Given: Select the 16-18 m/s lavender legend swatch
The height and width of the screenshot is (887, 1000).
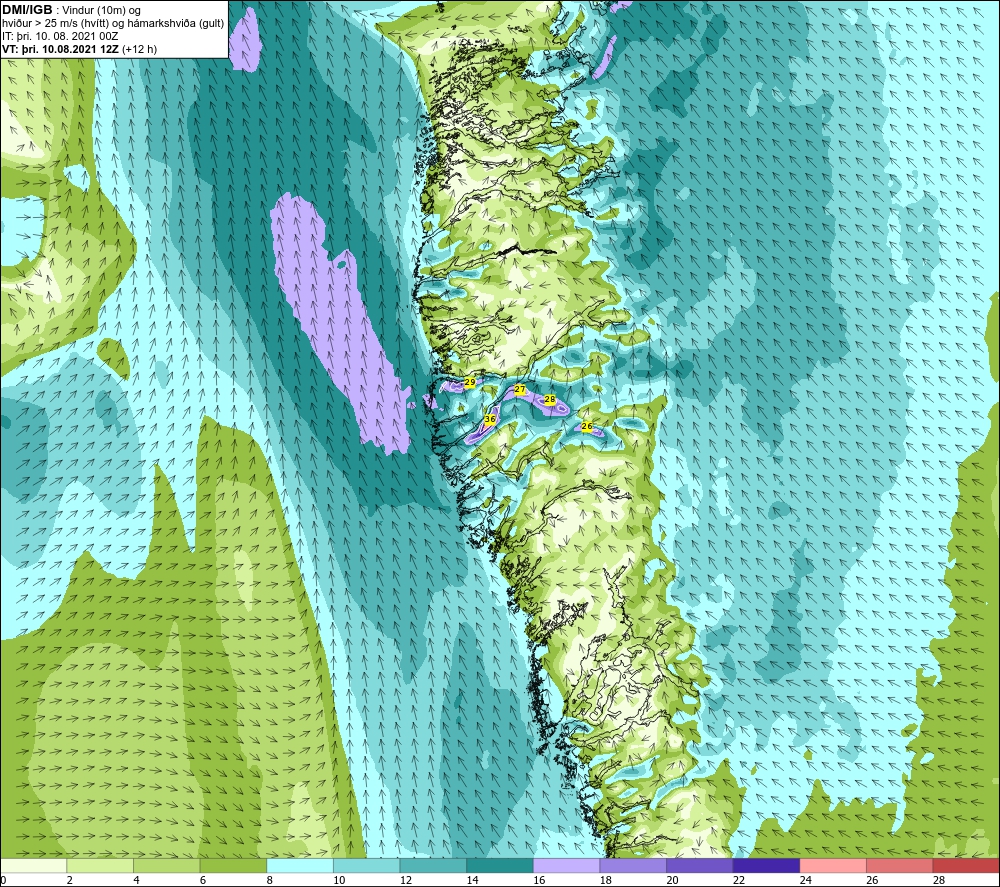Looking at the screenshot, I should (566, 865).
